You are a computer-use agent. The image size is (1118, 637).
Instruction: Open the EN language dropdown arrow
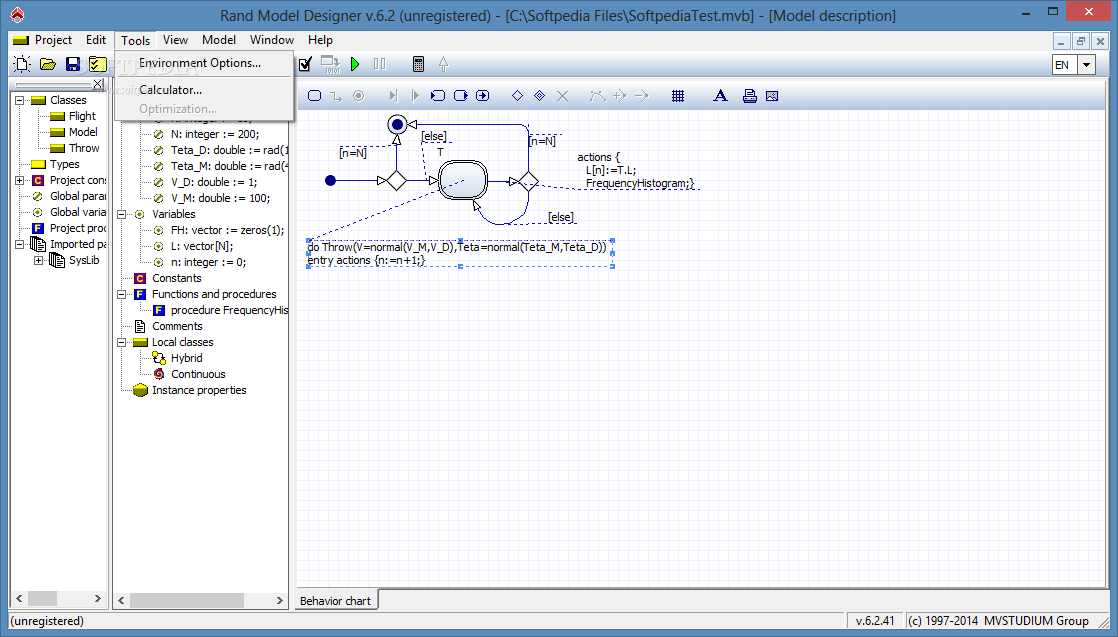(x=1086, y=65)
